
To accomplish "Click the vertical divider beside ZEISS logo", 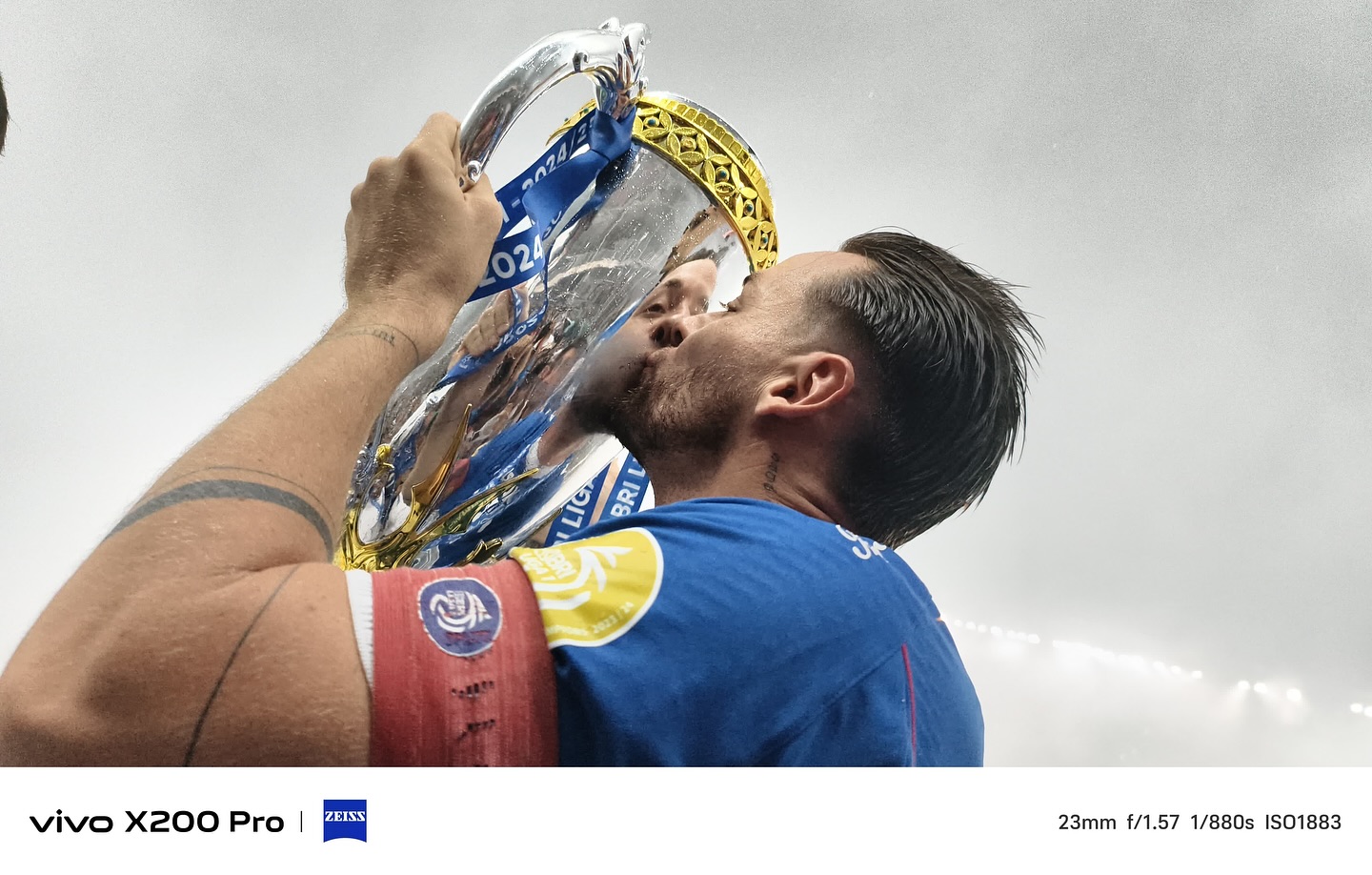I will 302,822.
